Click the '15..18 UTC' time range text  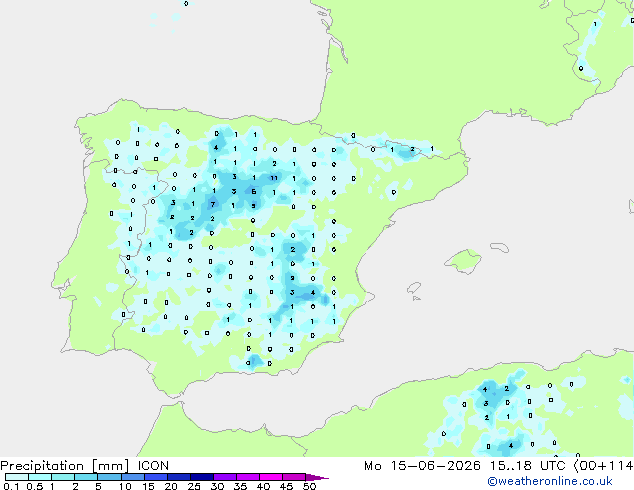[x=527, y=466]
